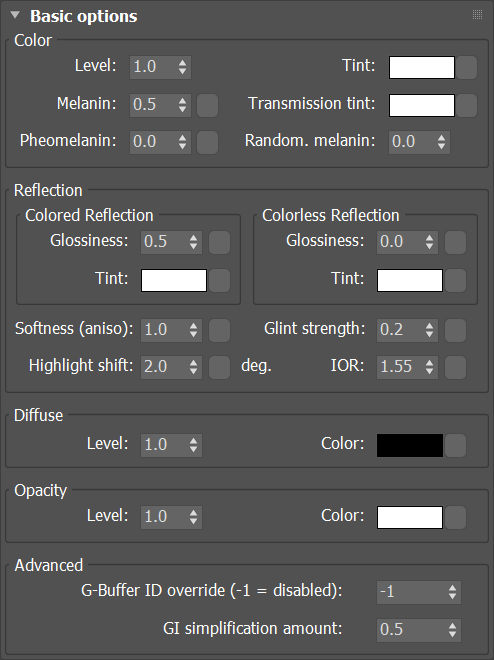Open the Colored Reflection Glossiness map slot
Image resolution: width=494 pixels, height=660 pixels.
coord(220,242)
